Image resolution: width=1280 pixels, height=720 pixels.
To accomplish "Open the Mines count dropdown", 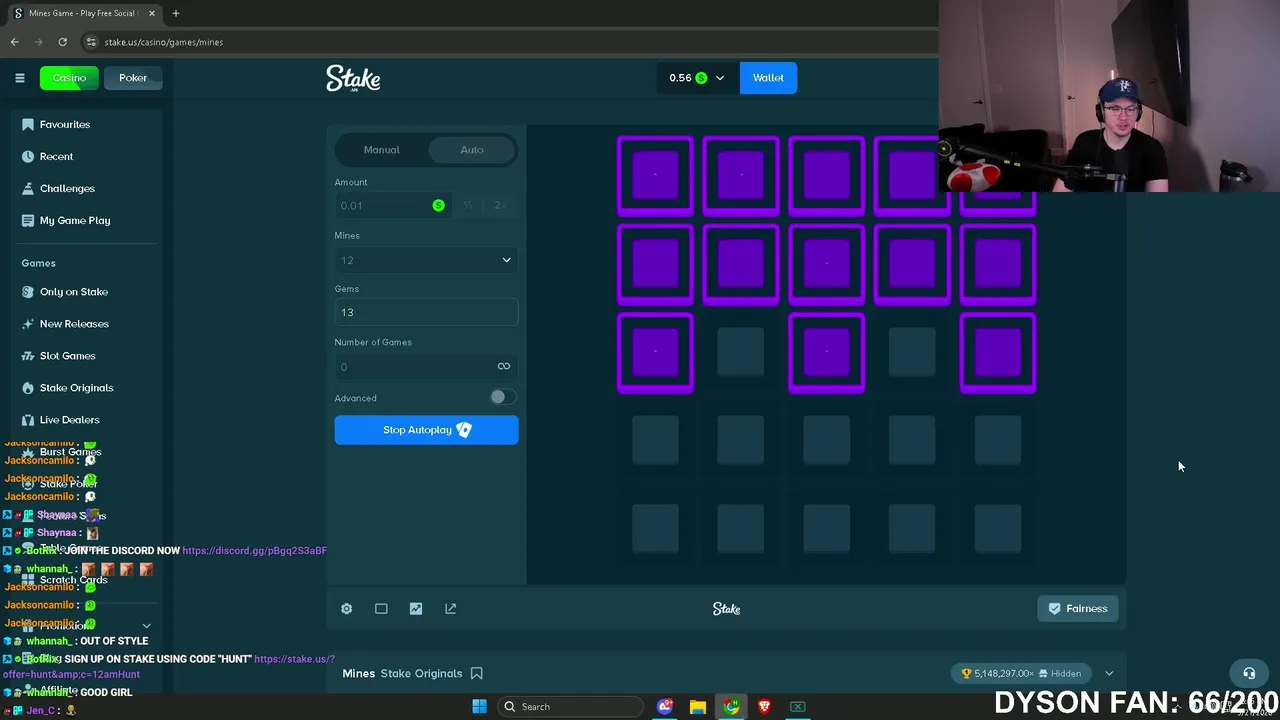I will coord(426,260).
